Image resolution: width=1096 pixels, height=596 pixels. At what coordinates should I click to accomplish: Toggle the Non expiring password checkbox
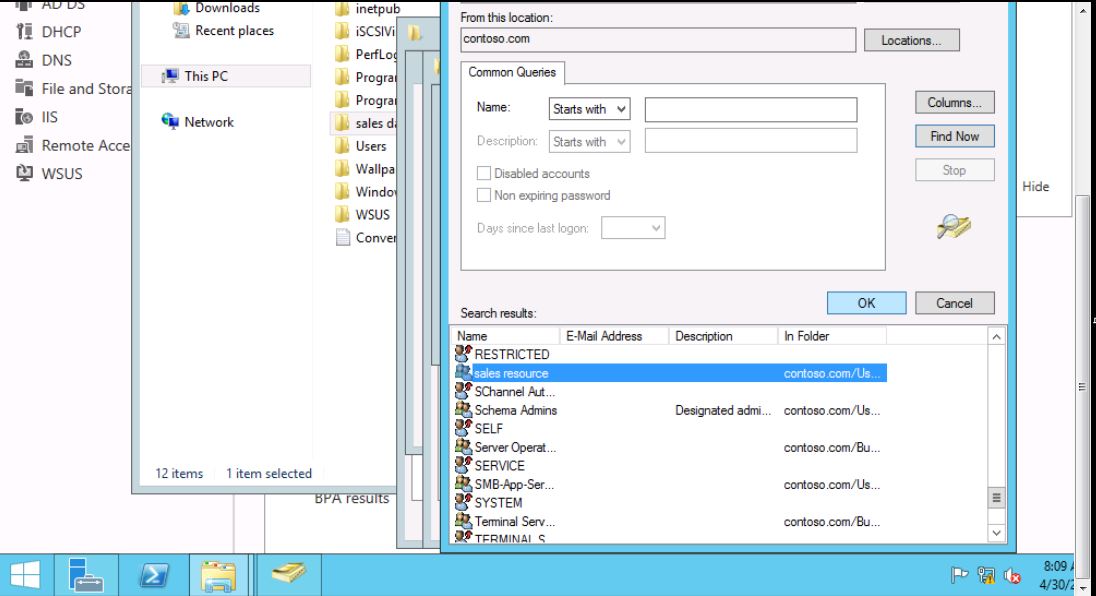pyautogui.click(x=484, y=196)
